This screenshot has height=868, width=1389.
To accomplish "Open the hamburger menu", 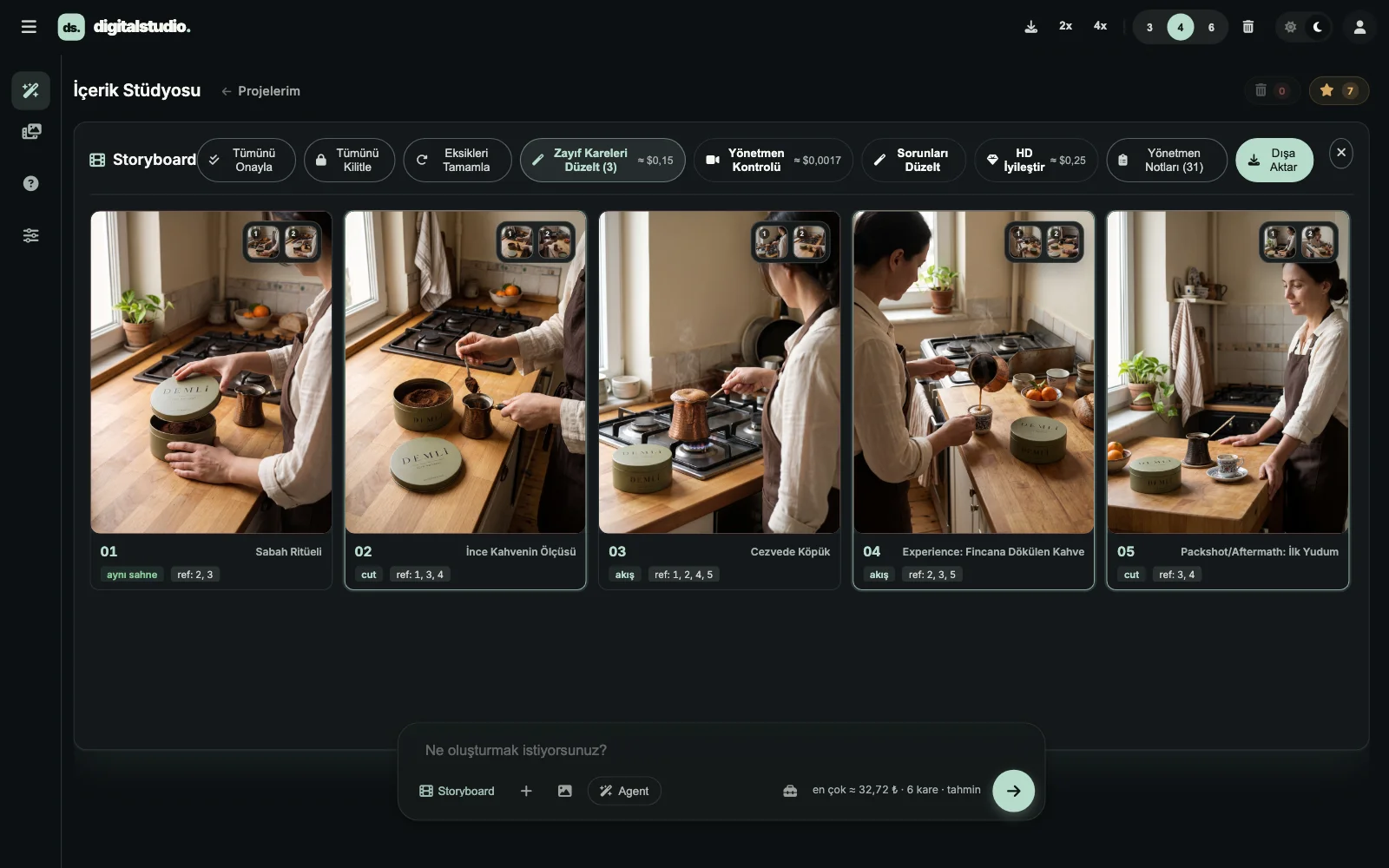I will click(29, 27).
